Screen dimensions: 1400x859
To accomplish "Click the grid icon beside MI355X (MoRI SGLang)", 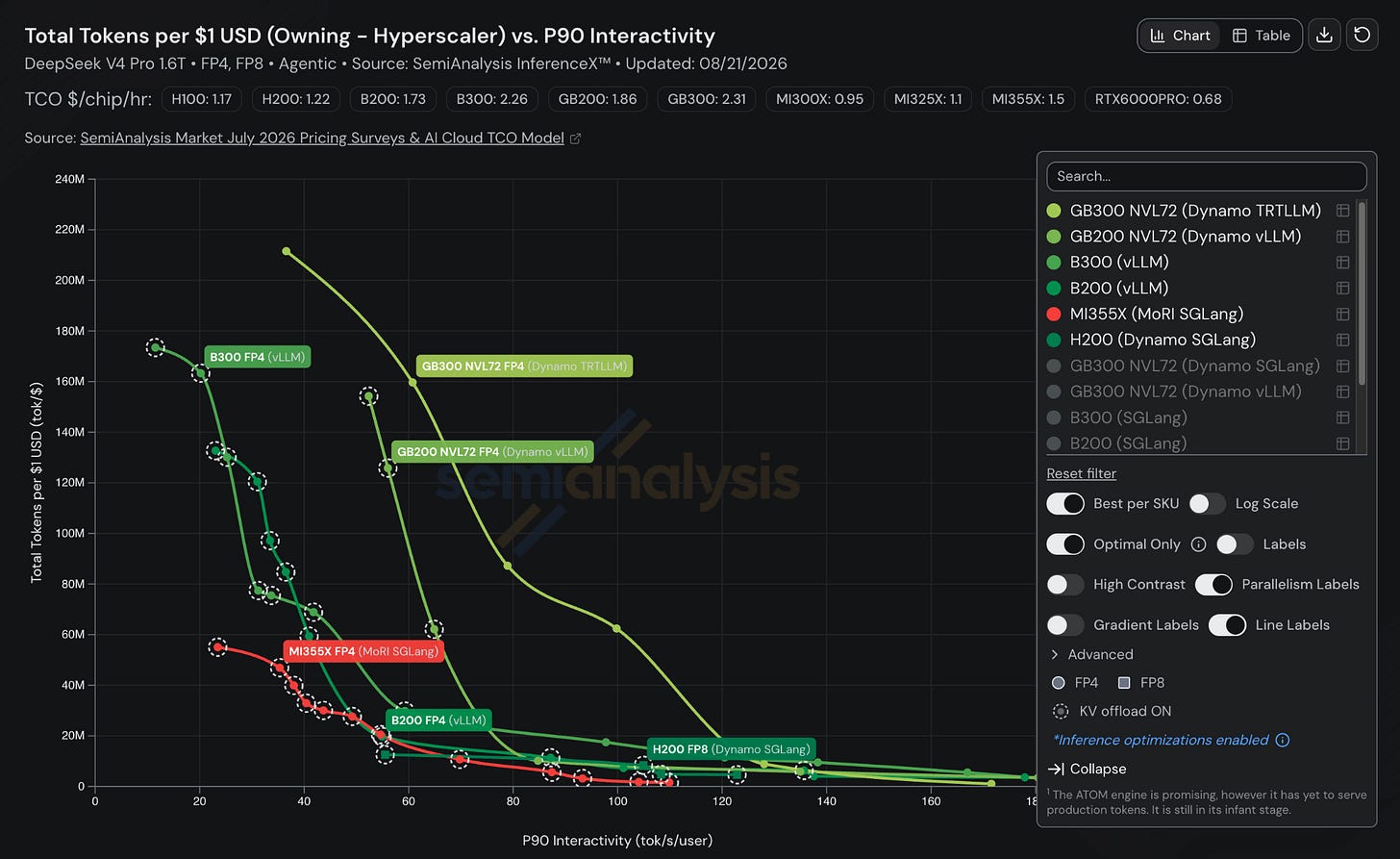I will point(1343,314).
